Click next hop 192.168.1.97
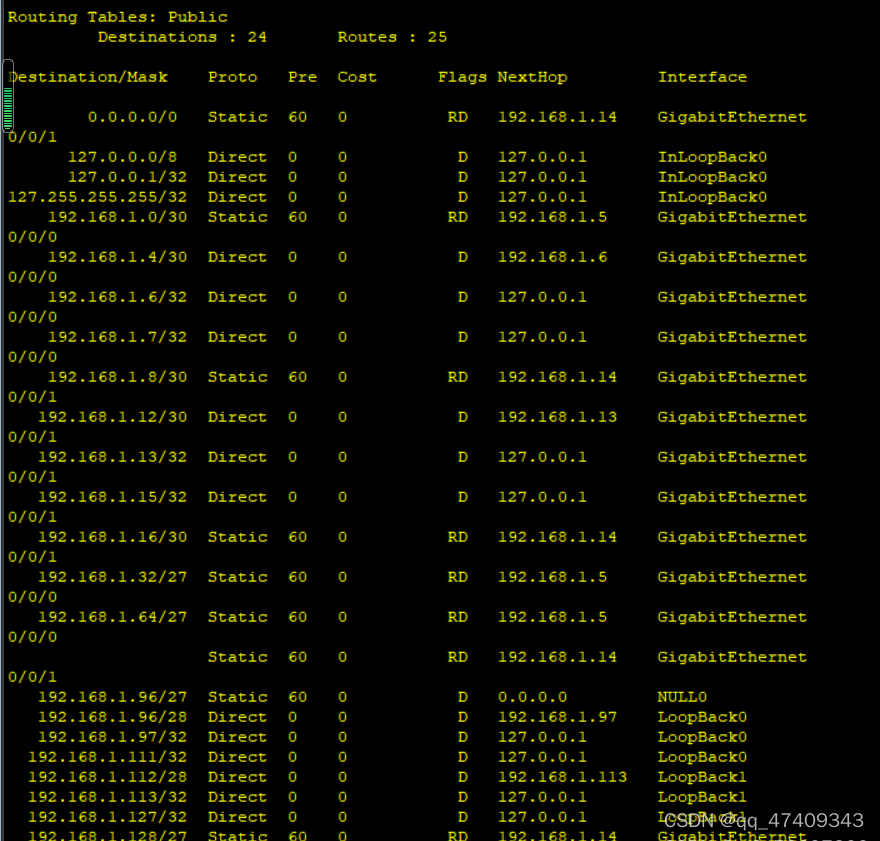This screenshot has height=841, width=880. click(557, 717)
